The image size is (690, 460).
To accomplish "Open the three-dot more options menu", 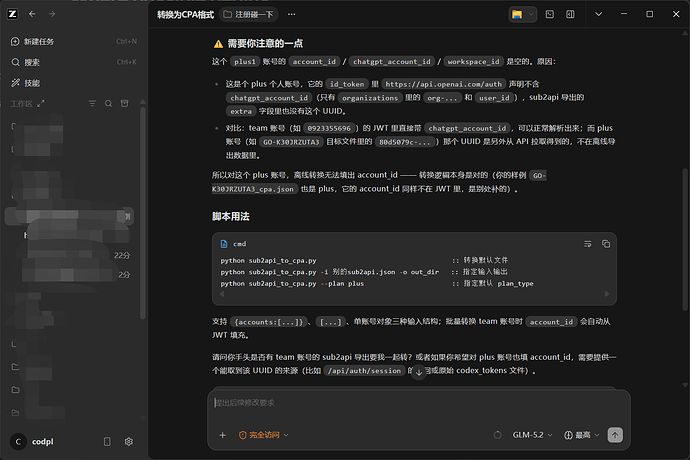I will (x=291, y=15).
